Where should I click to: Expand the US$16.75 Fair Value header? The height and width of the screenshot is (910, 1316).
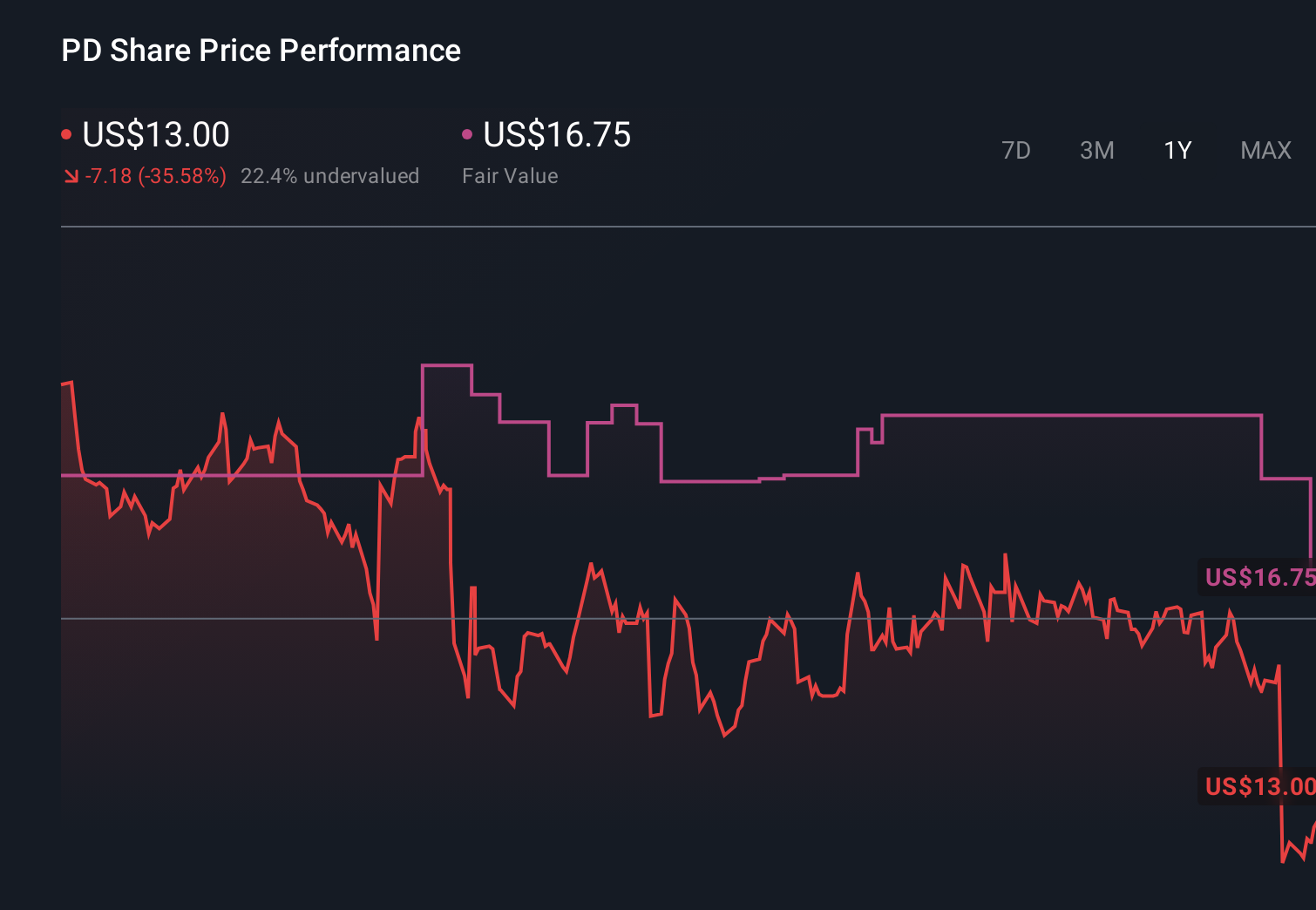point(556,134)
